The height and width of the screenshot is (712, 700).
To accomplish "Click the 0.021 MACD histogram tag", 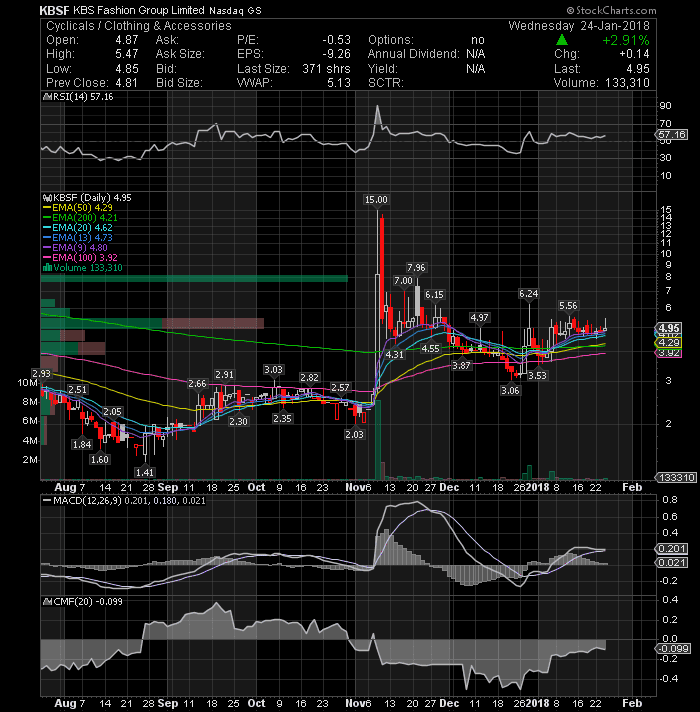I will tap(672, 563).
